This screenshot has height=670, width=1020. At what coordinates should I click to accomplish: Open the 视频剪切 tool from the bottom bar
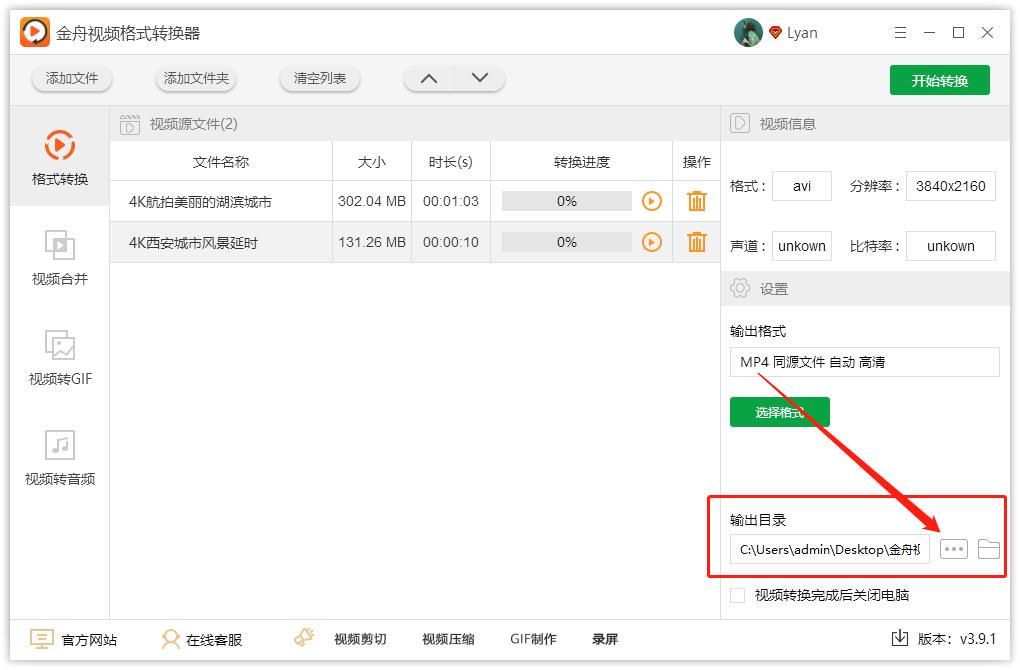point(359,638)
